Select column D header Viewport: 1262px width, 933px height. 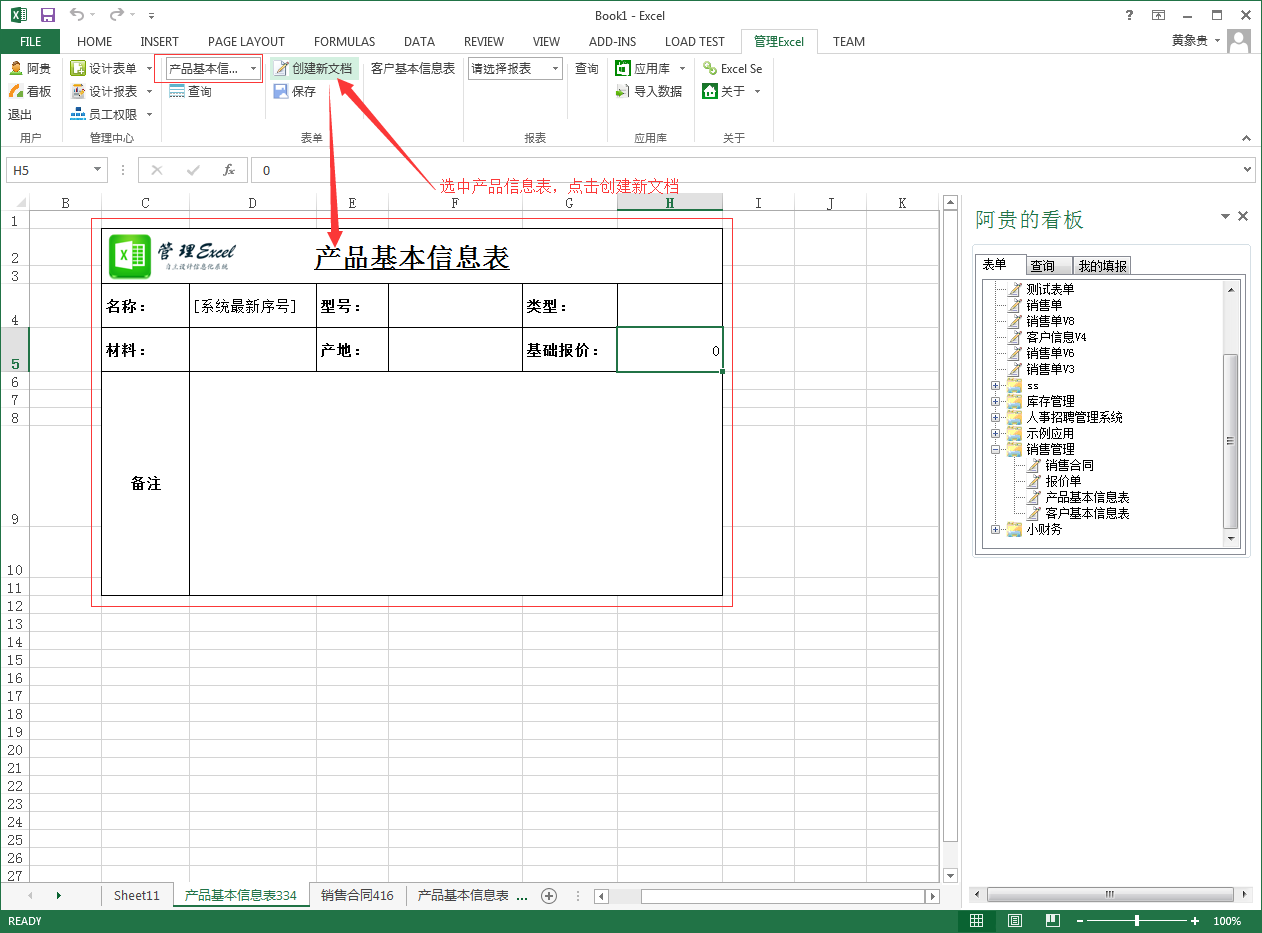point(253,203)
